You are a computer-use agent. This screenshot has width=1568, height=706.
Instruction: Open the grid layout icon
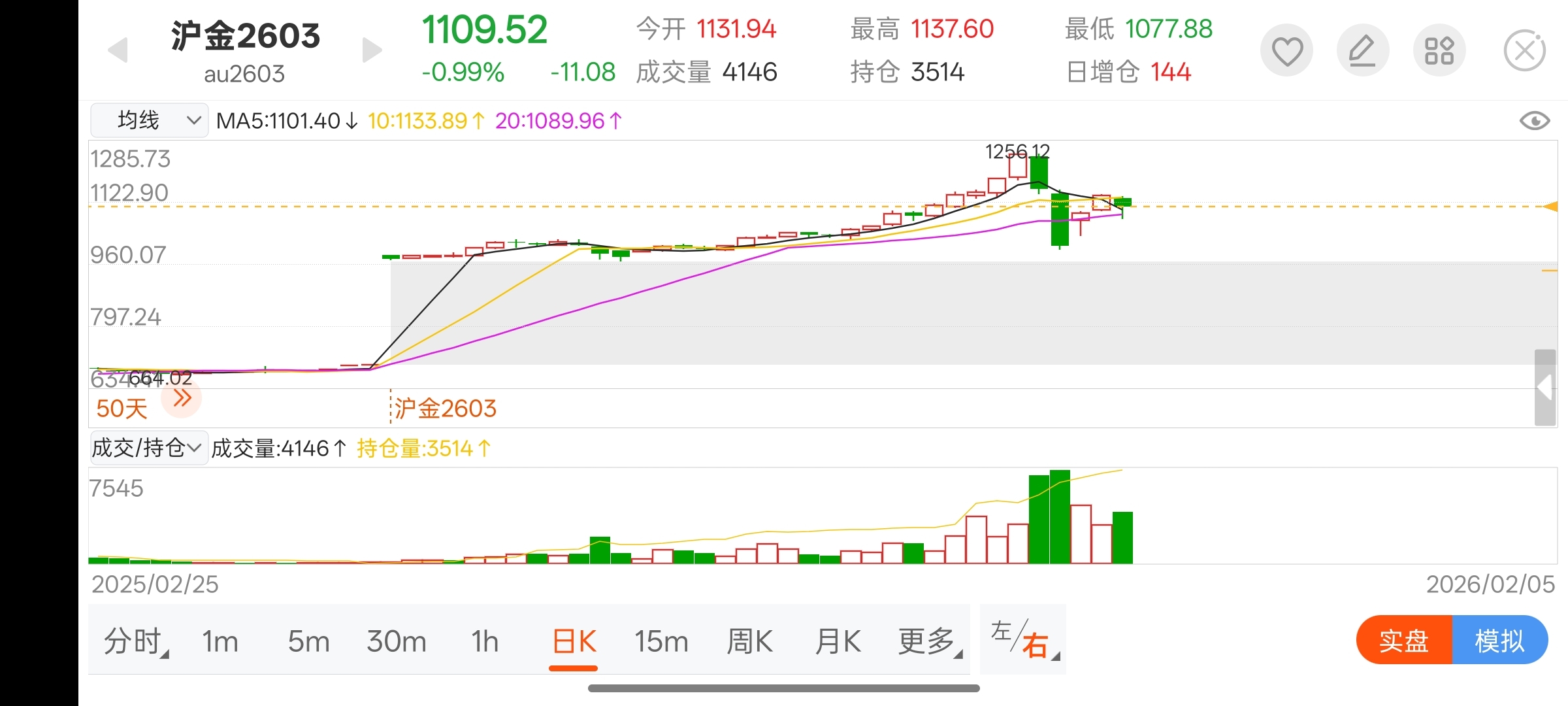1439,51
